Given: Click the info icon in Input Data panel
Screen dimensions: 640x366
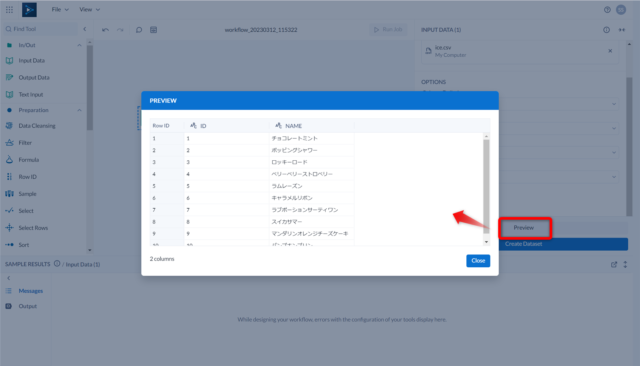Looking at the screenshot, I should click(607, 30).
